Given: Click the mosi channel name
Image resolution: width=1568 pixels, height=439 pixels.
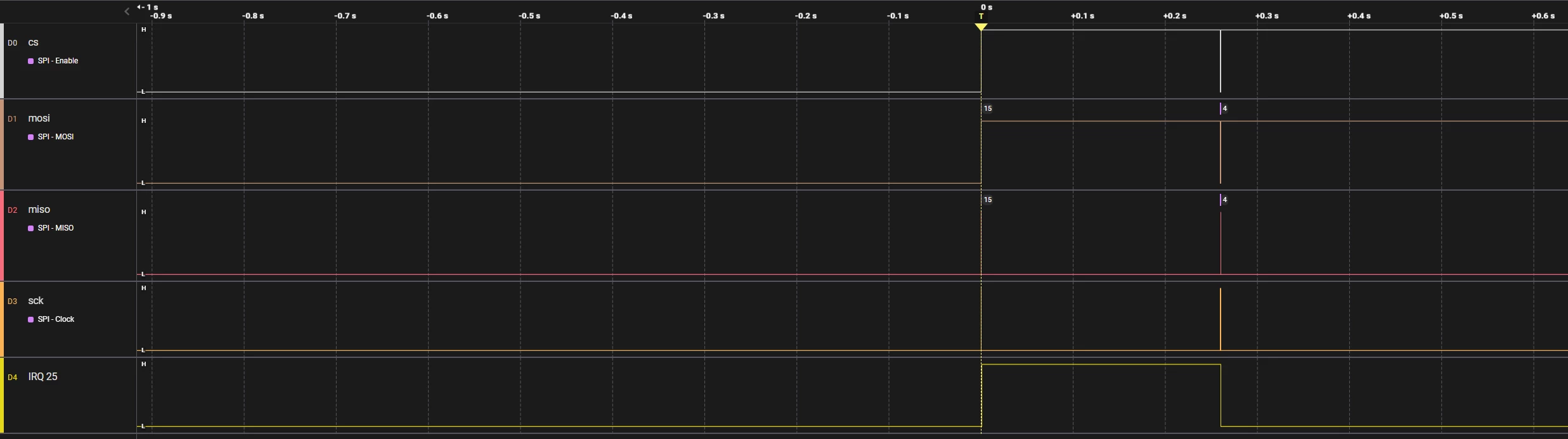Looking at the screenshot, I should [39, 118].
